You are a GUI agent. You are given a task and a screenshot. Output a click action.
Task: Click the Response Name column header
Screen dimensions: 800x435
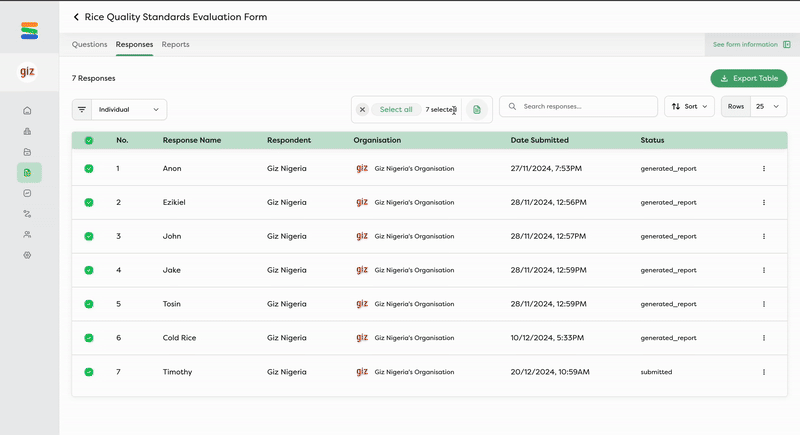point(192,140)
